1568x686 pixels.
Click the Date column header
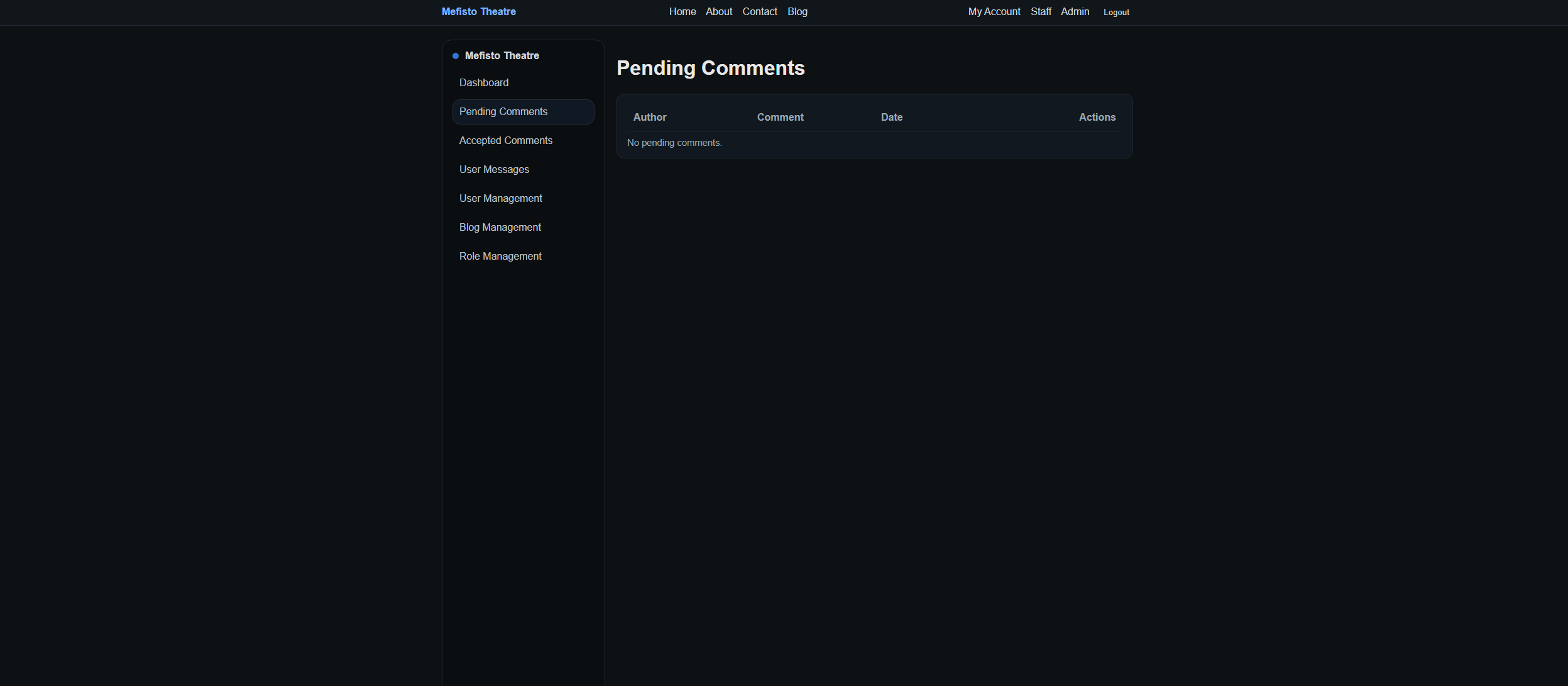coord(891,117)
